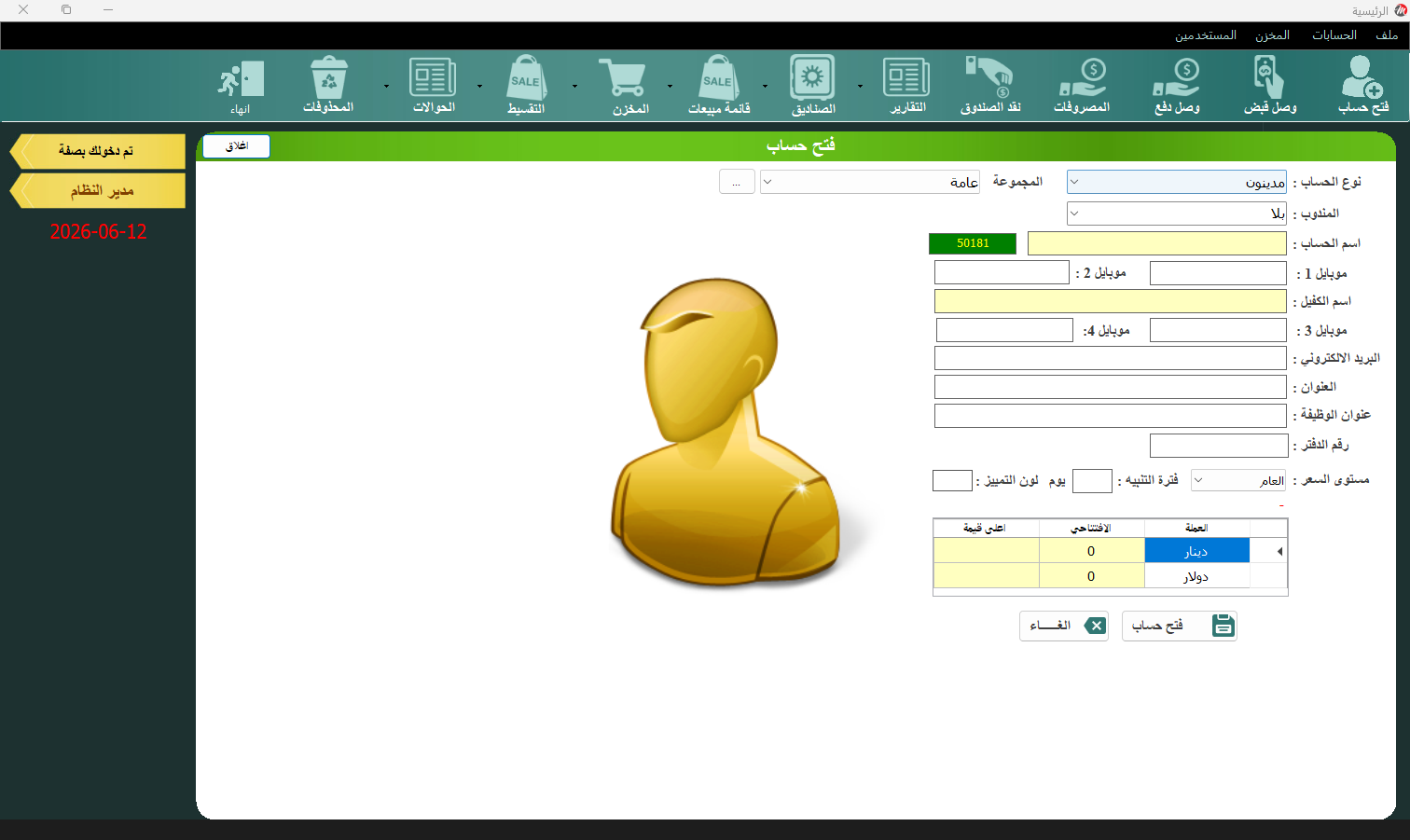Screen dimensions: 1410x840
Task: Focus the موبايل 2 input field
Action: [x=1002, y=272]
